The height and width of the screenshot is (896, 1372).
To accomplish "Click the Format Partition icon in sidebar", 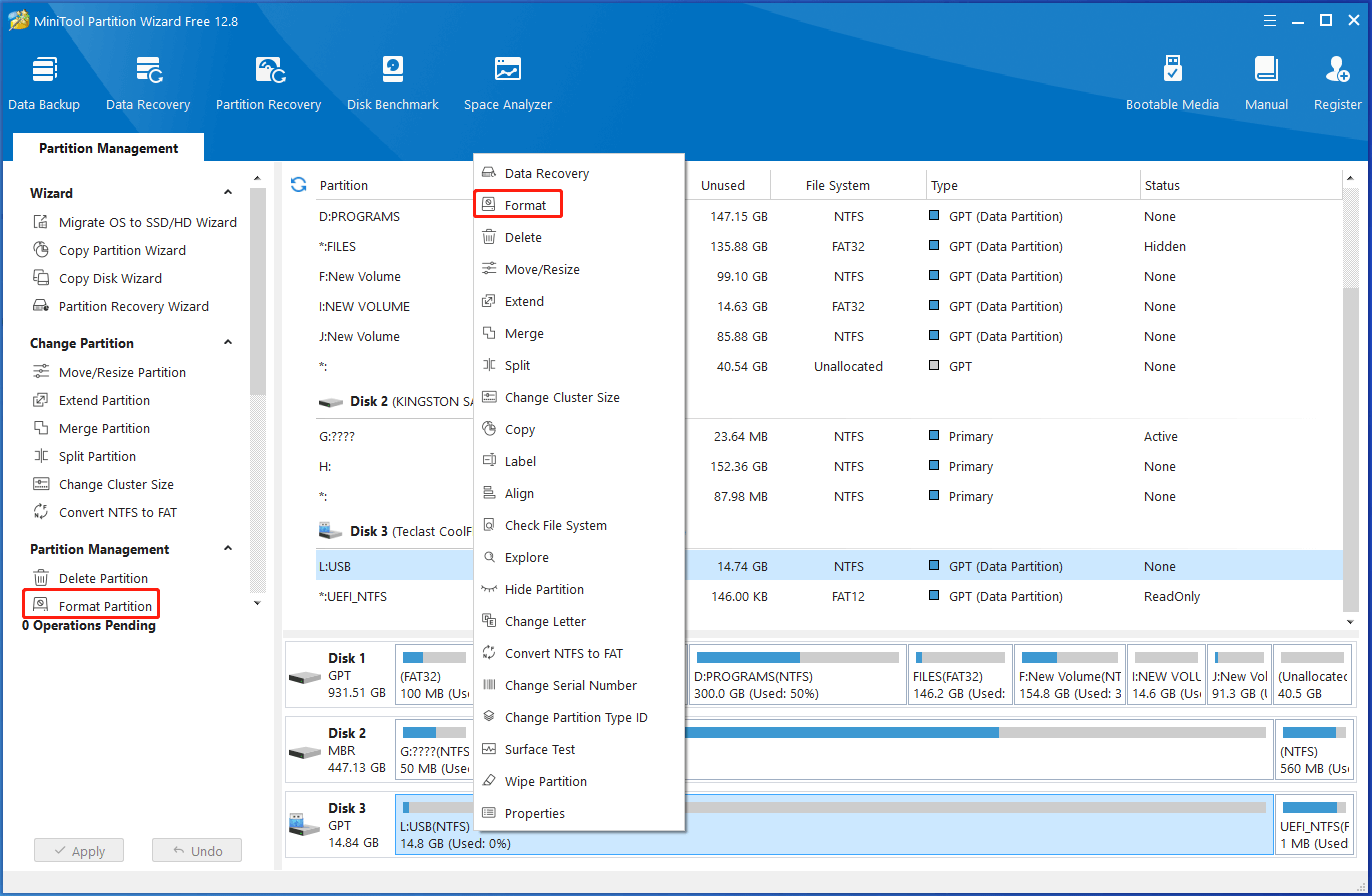I will [x=41, y=605].
